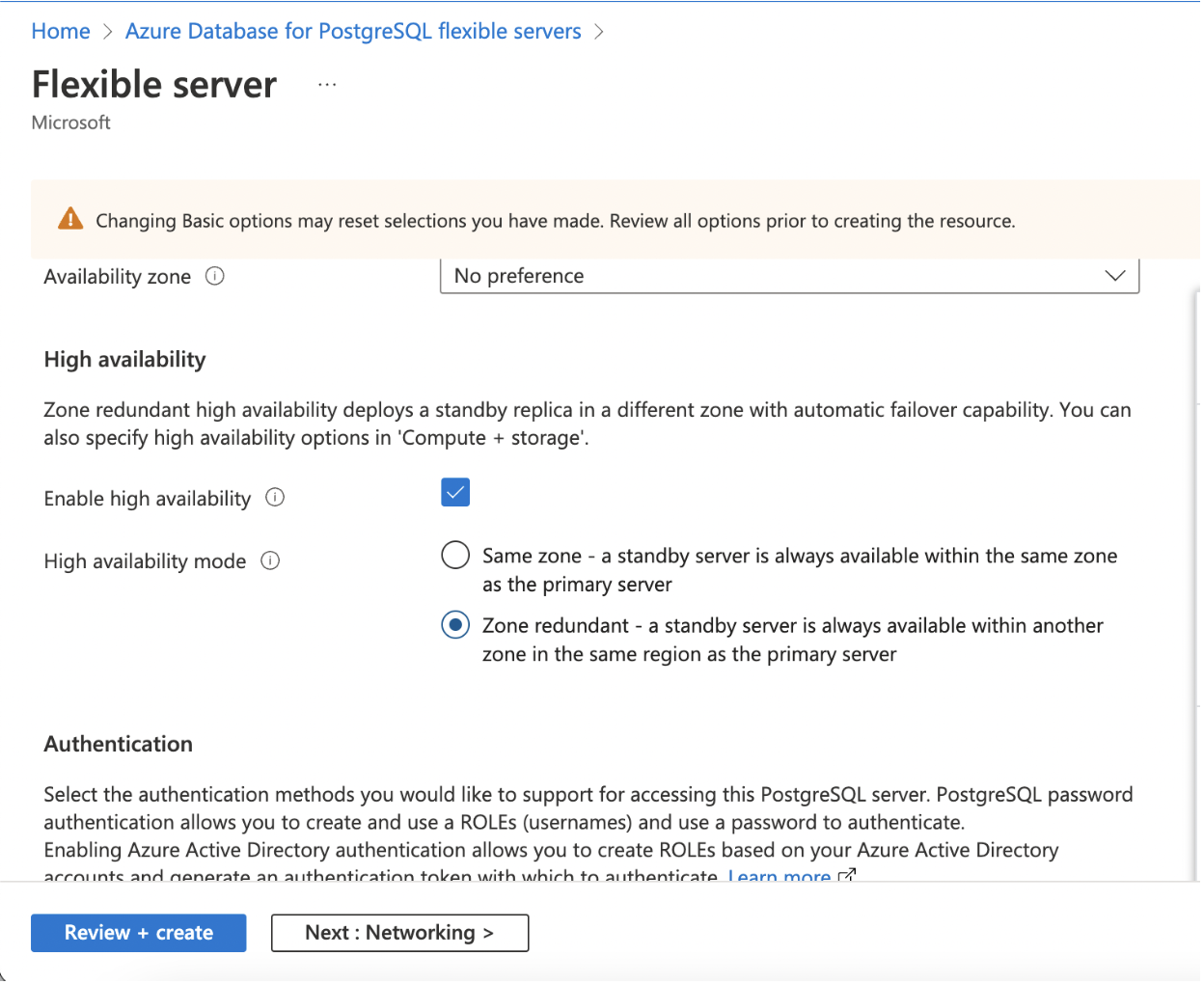Click the Authentication section heading
The height and width of the screenshot is (984, 1204).
[x=118, y=744]
